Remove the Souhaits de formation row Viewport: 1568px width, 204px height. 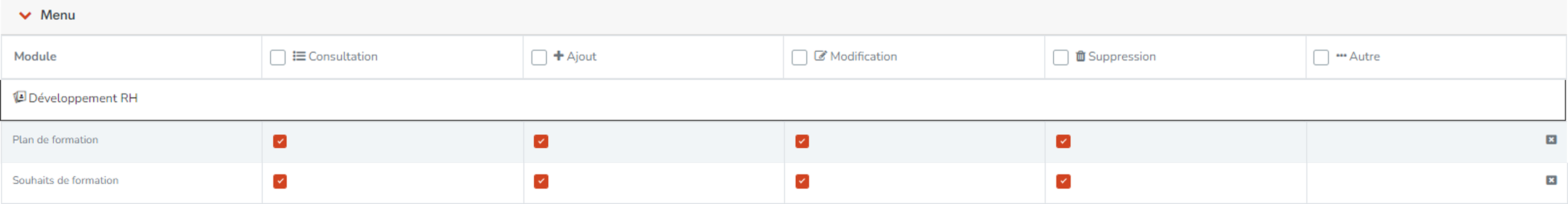point(1551,180)
